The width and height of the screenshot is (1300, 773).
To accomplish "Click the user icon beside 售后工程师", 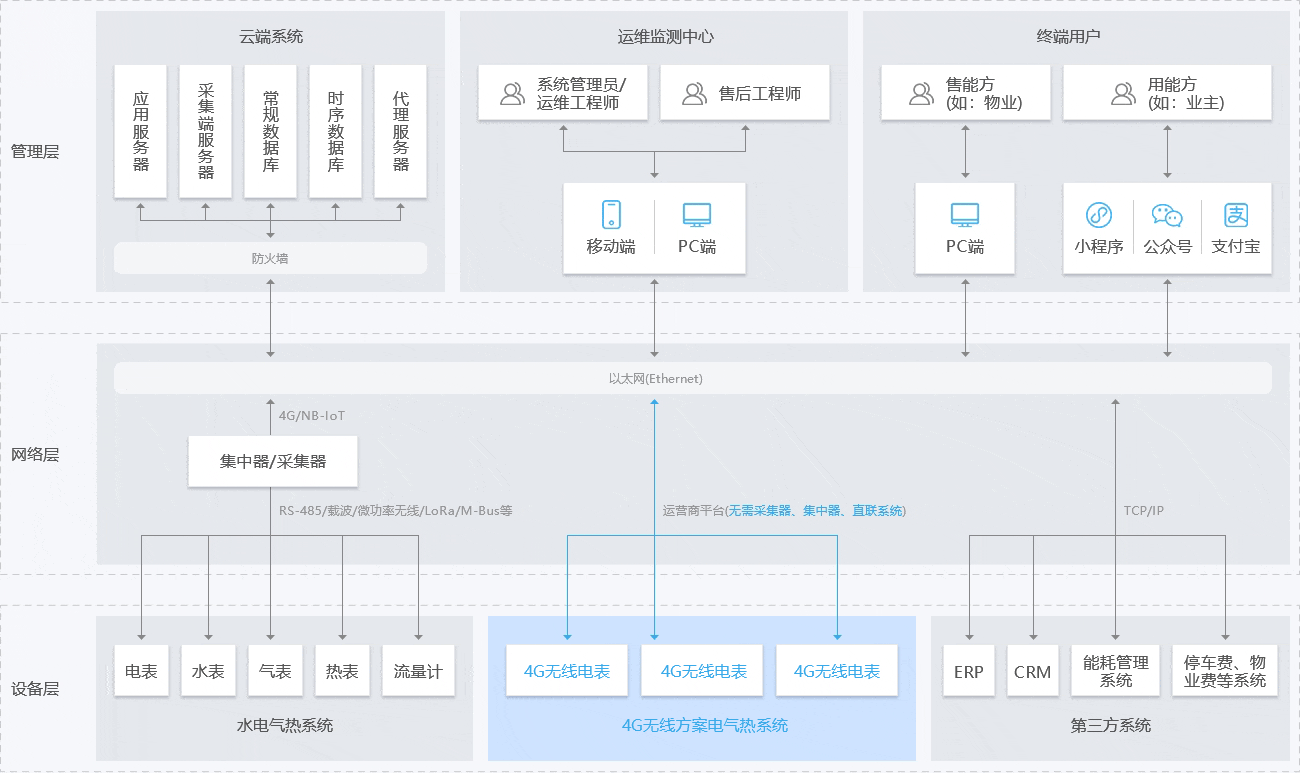I will (694, 94).
